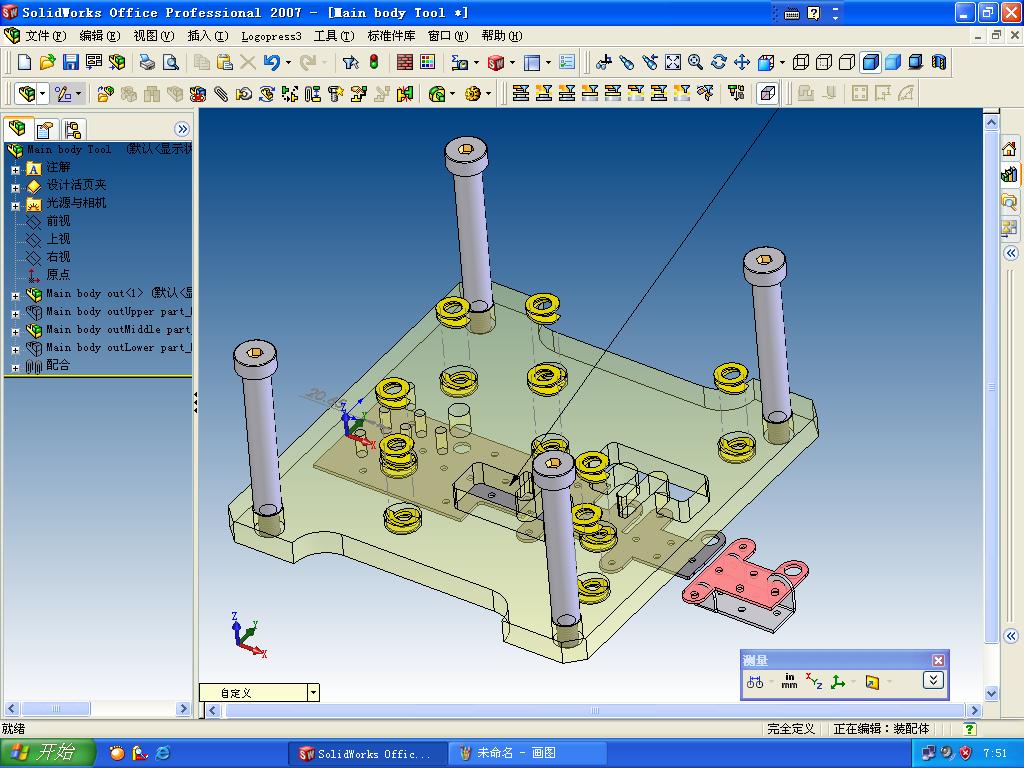Open the Logopress3 menu
The image size is (1024, 768).
[271, 36]
